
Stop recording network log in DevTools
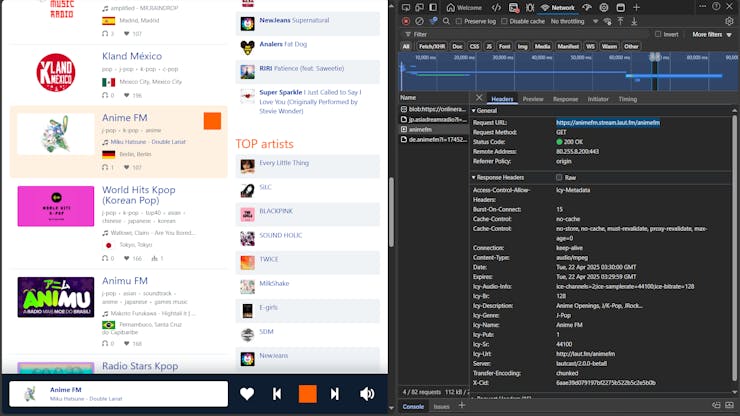coord(406,21)
